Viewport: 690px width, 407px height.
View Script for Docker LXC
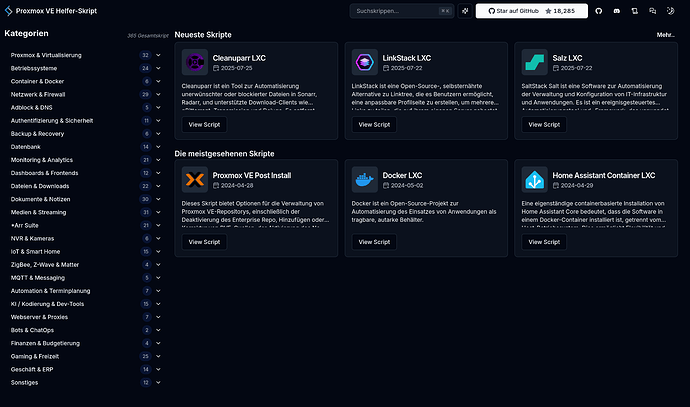point(374,242)
